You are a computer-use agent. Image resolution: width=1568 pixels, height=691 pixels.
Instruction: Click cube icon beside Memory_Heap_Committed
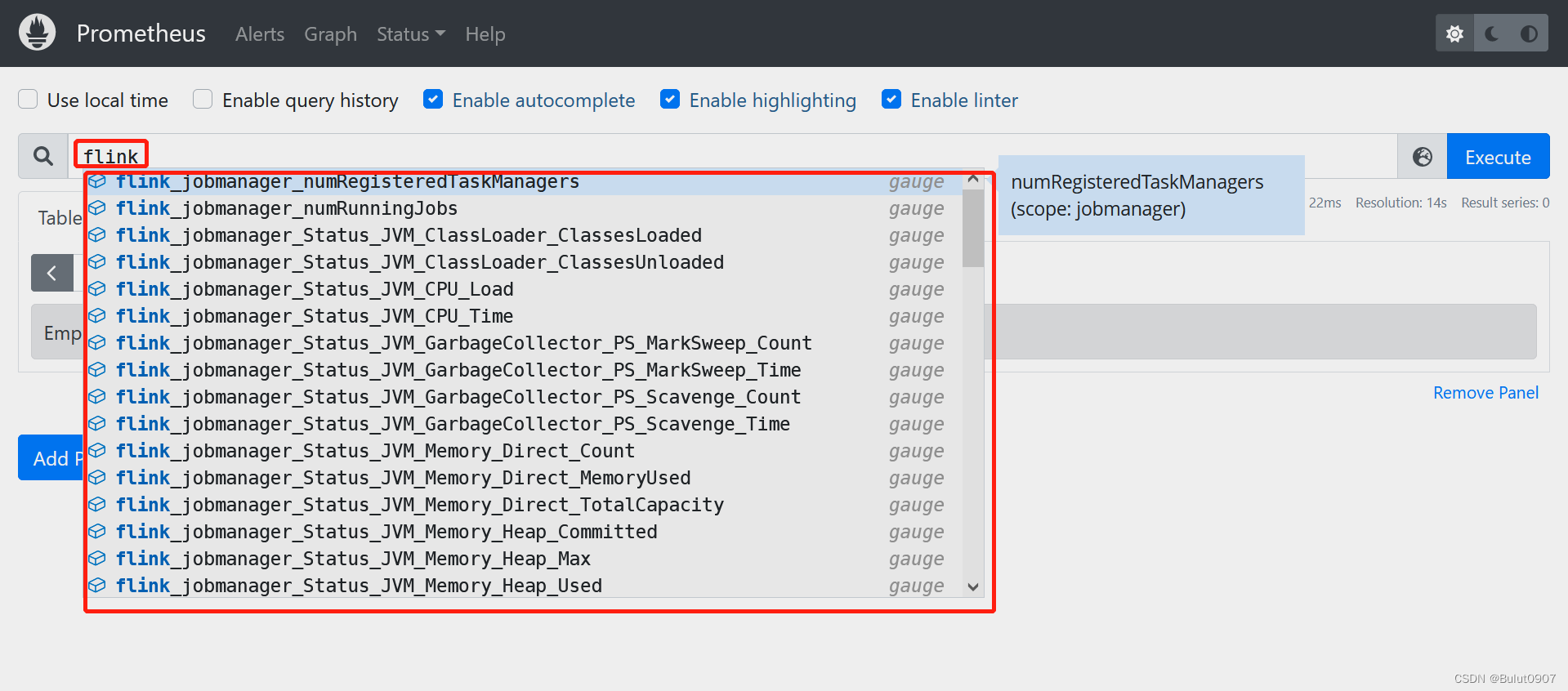97,532
